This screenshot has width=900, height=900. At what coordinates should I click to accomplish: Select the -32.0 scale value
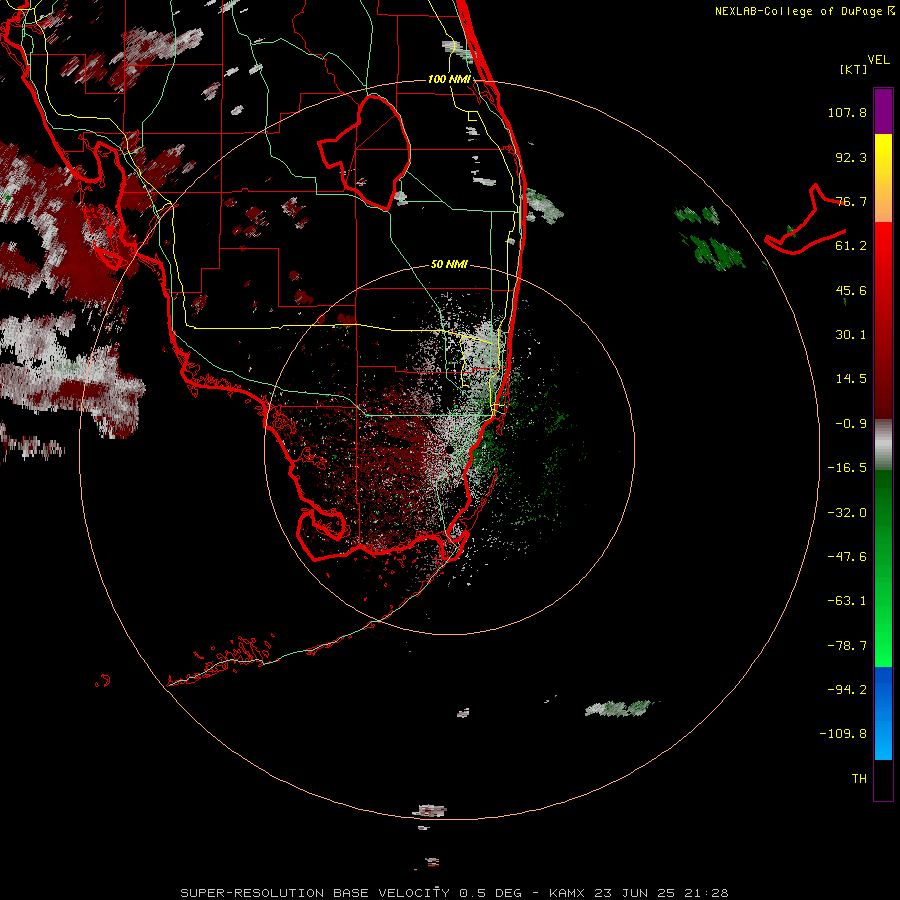tap(847, 513)
